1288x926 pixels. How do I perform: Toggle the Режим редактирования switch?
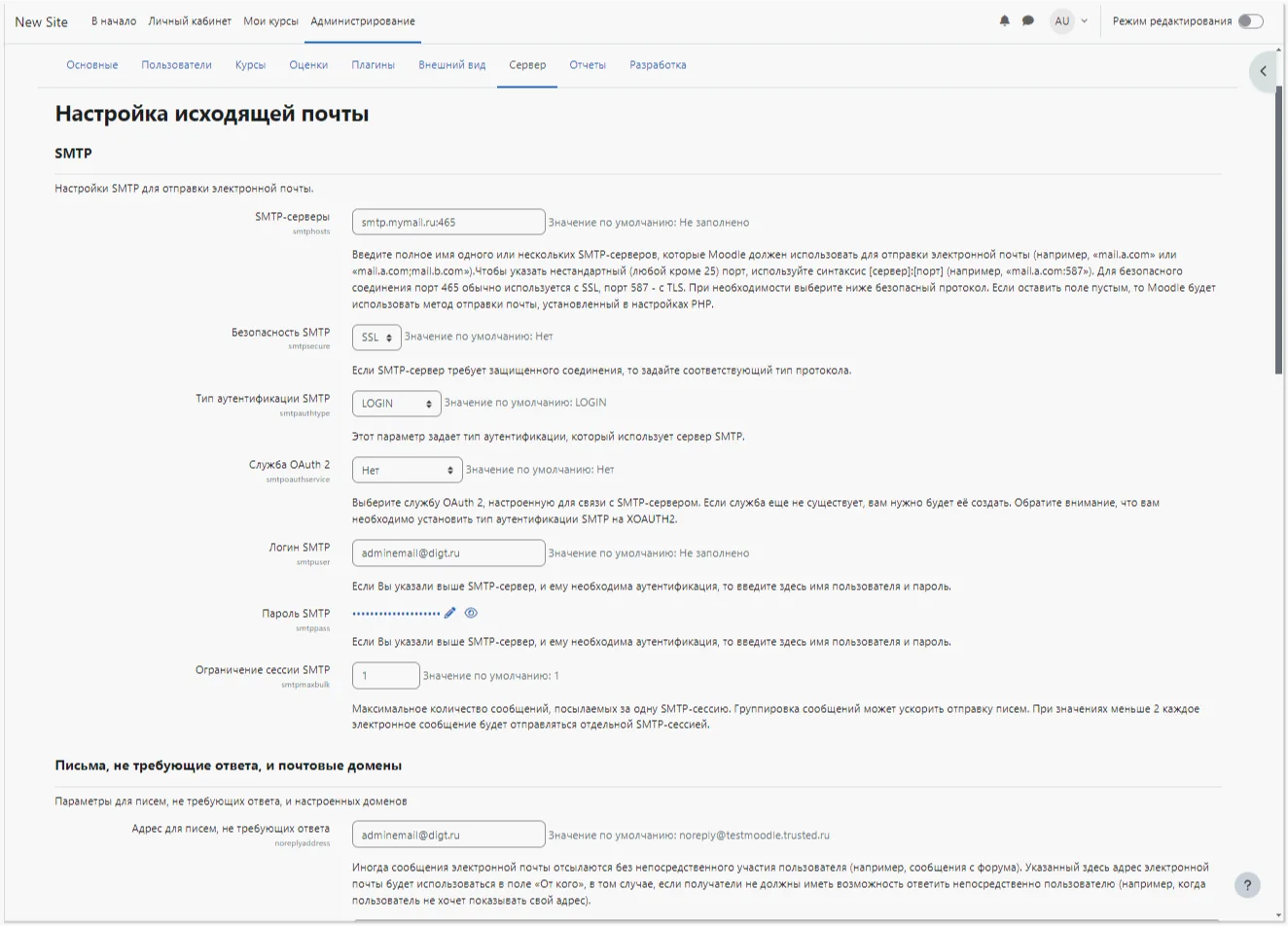[x=1250, y=21]
